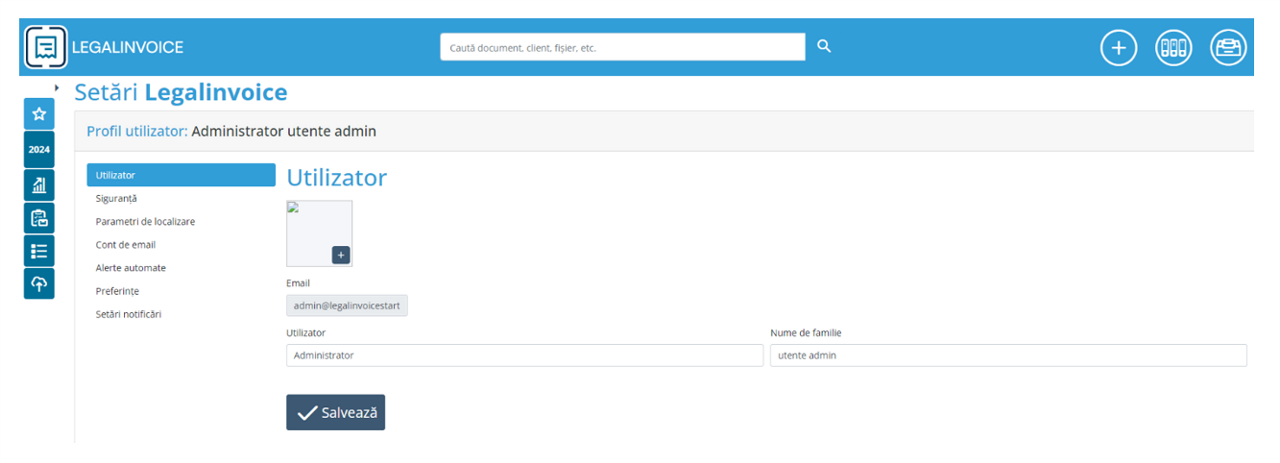
Task: Select the Utilizator settings tab
Action: (x=181, y=175)
